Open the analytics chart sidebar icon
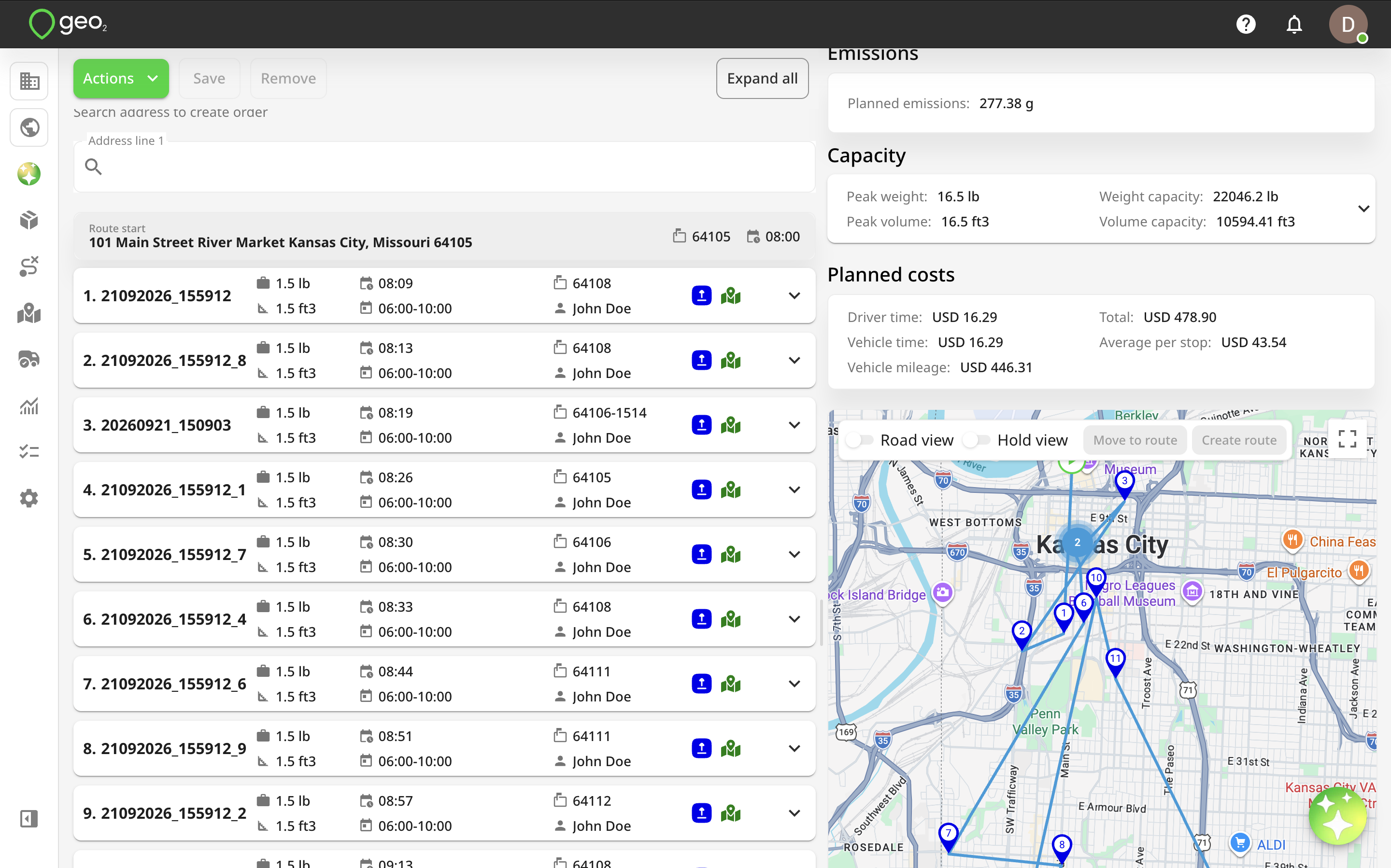Viewport: 1391px width, 868px height. click(28, 406)
